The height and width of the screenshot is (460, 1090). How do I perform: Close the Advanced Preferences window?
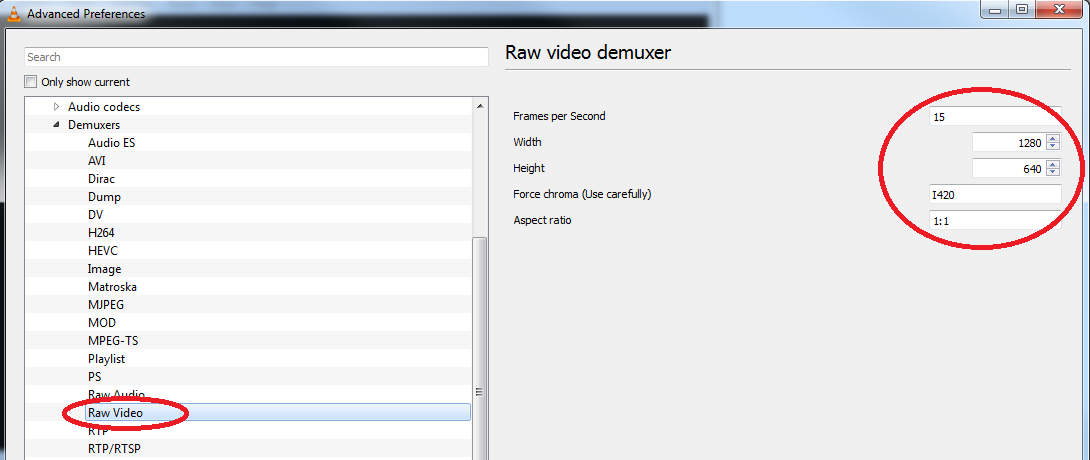click(x=1061, y=8)
